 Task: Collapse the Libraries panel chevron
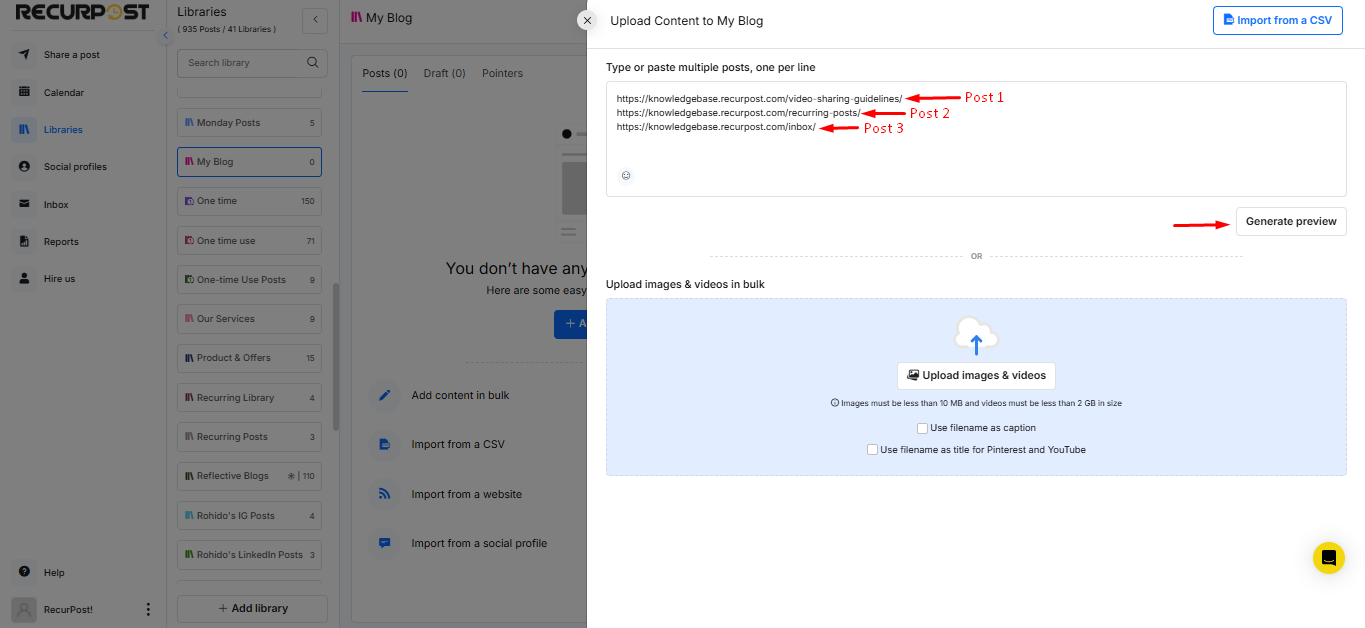pos(315,19)
